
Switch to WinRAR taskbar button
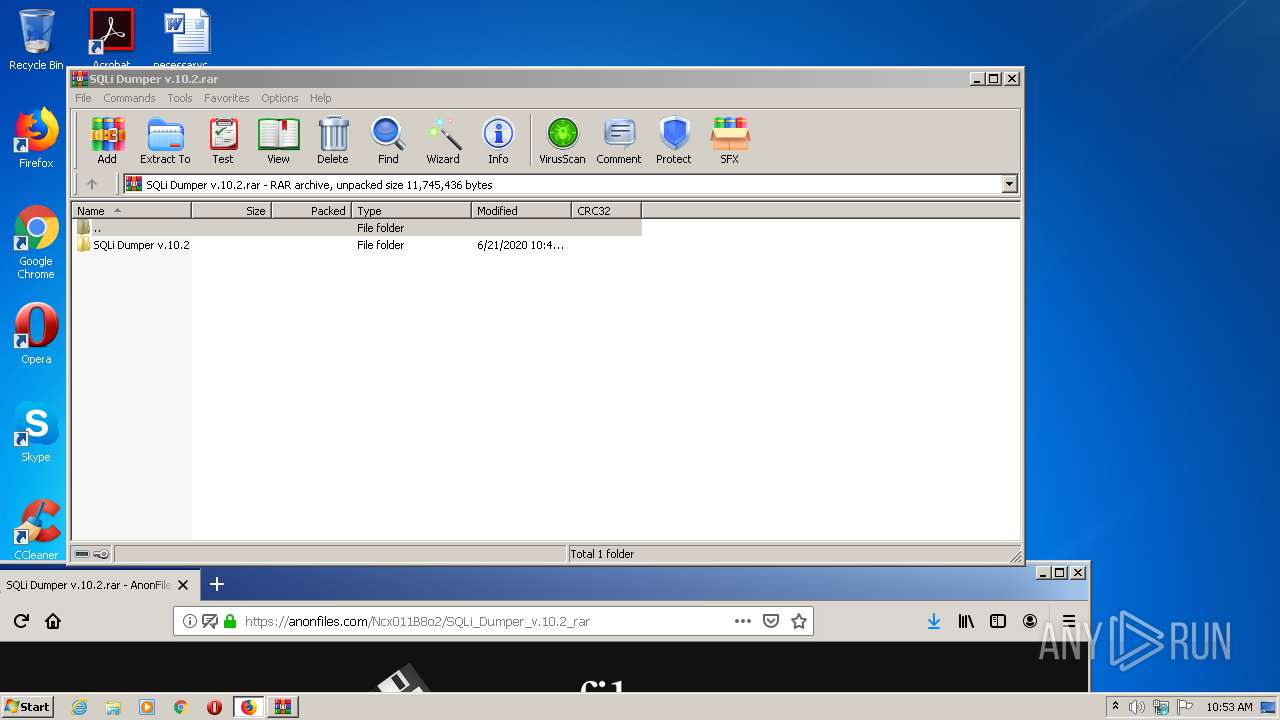pyautogui.click(x=282, y=707)
